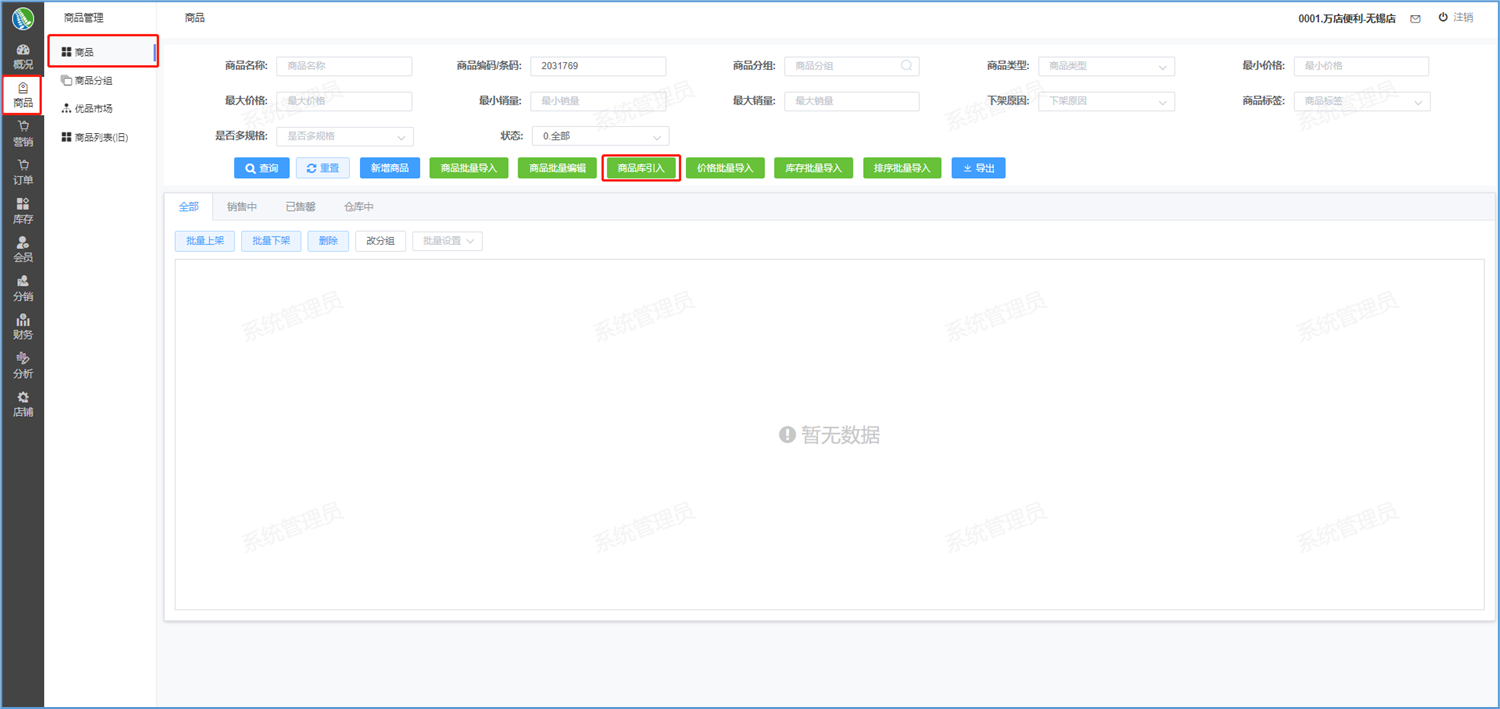Image resolution: width=1500 pixels, height=709 pixels.
Task: Click the 价格批量导入 button
Action: click(725, 168)
